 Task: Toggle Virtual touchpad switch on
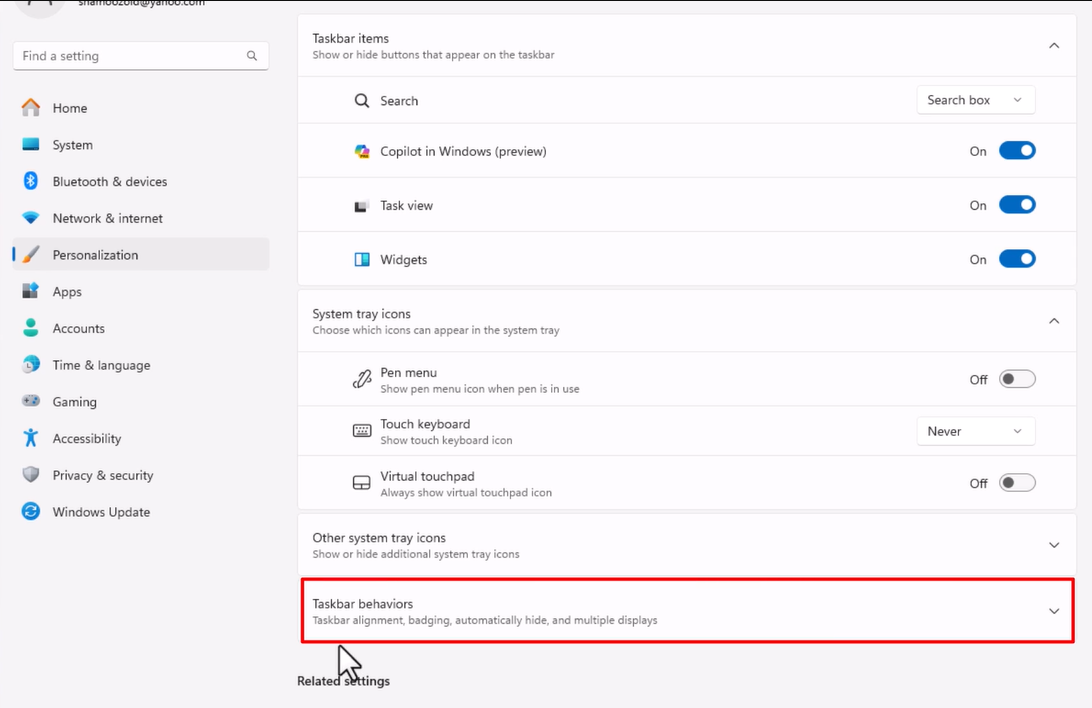click(x=1017, y=483)
